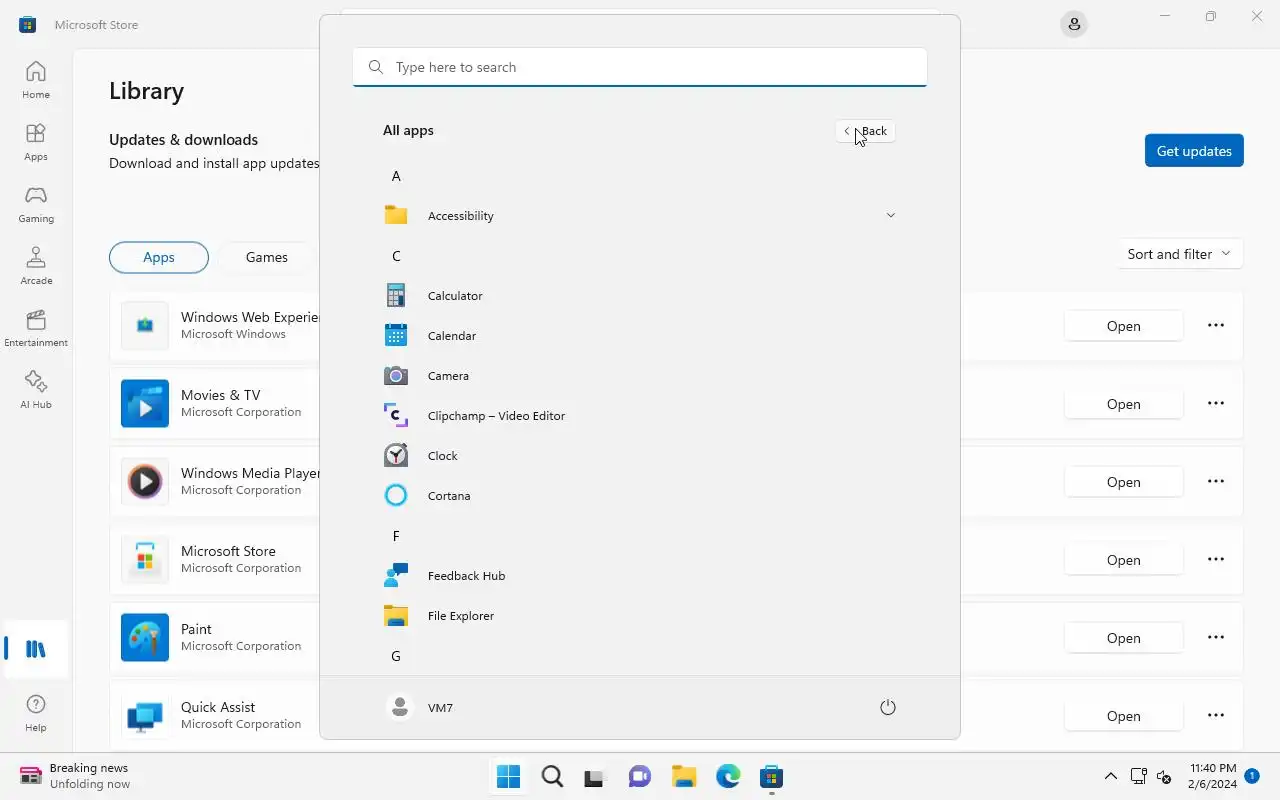Open the Camera app entry

pyautogui.click(x=640, y=376)
